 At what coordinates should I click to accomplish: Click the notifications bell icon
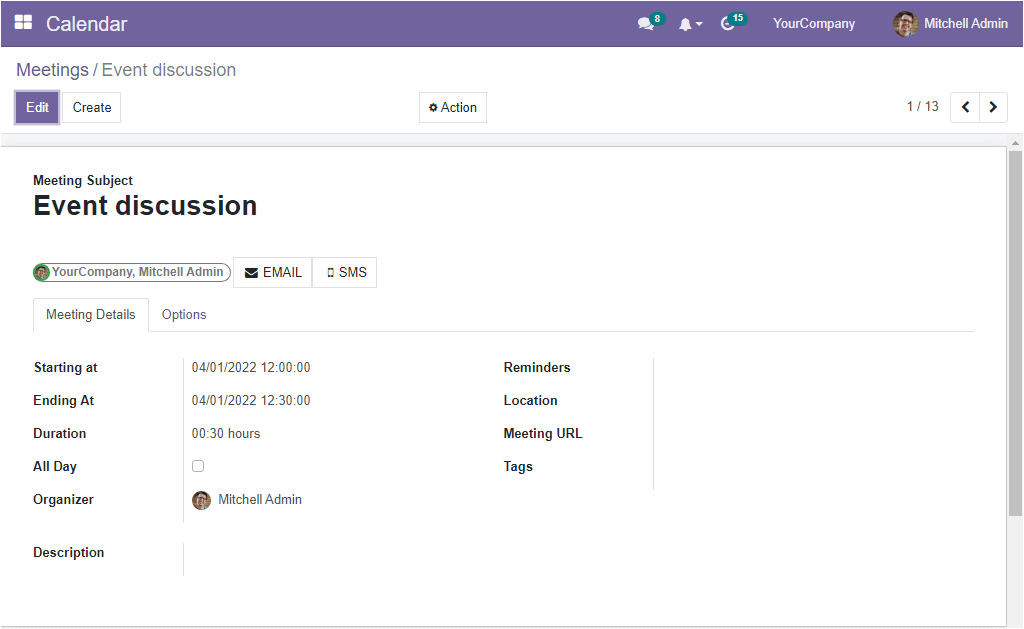(x=686, y=24)
